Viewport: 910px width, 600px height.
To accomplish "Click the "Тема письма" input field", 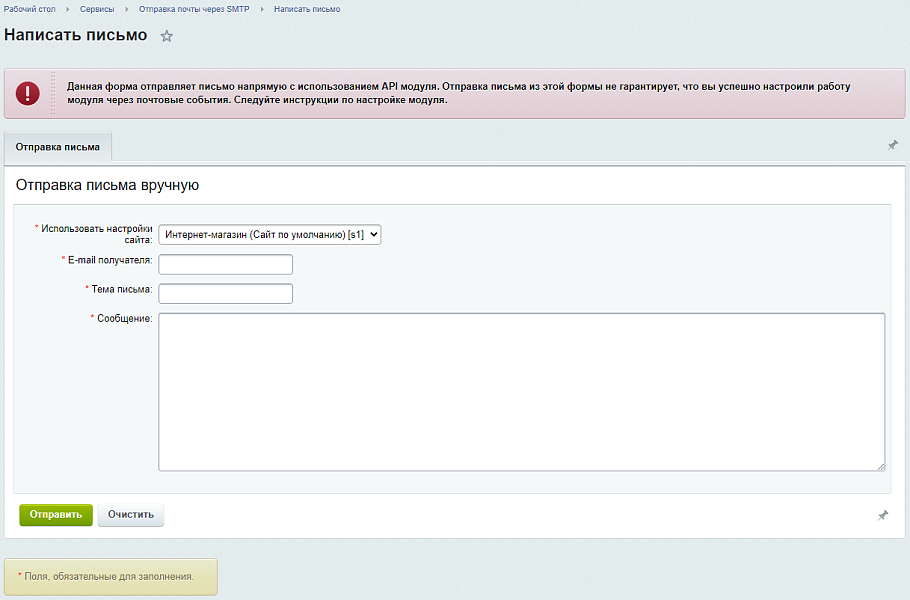I will pyautogui.click(x=225, y=293).
